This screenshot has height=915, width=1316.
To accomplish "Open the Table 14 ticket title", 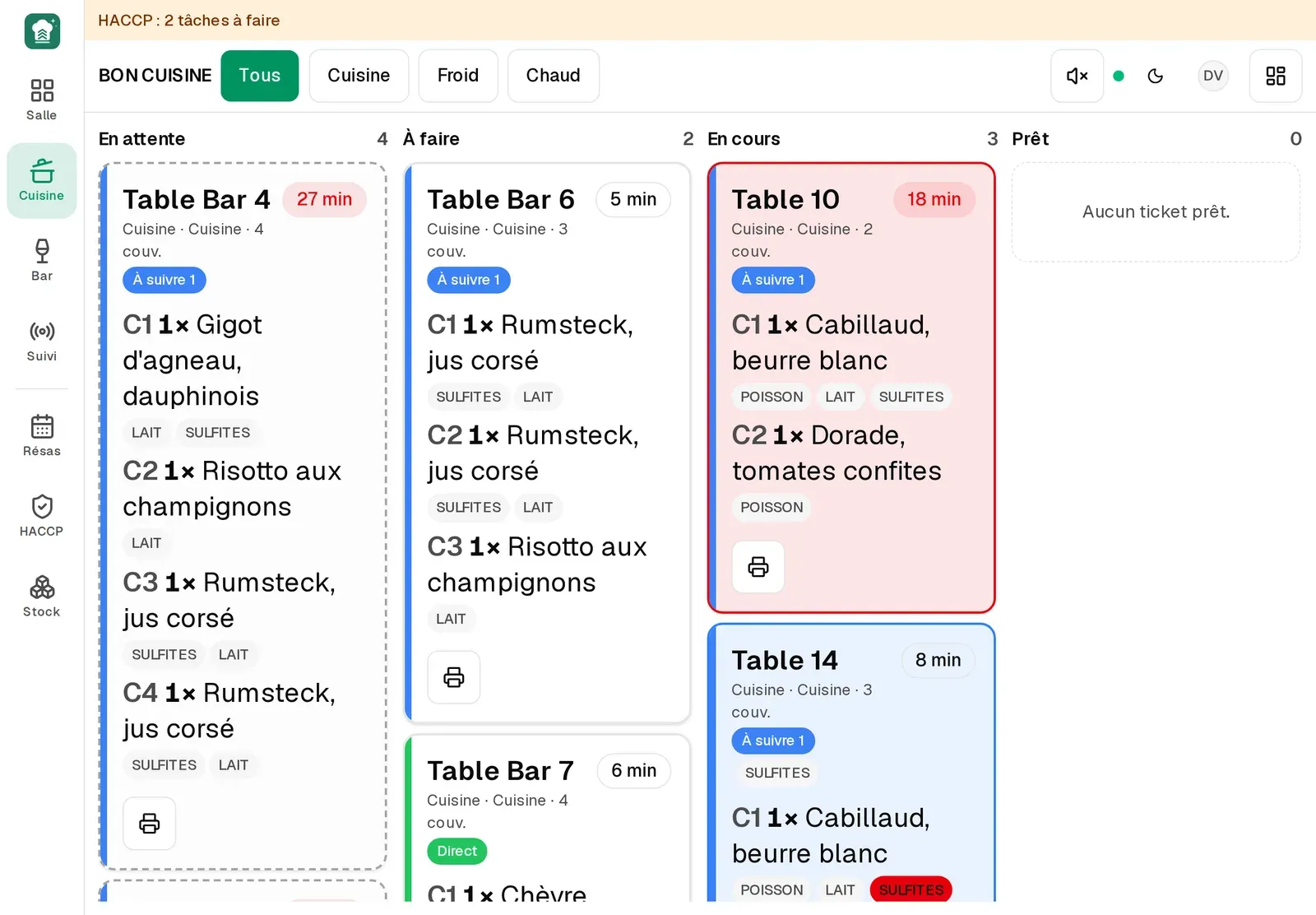I will click(784, 660).
